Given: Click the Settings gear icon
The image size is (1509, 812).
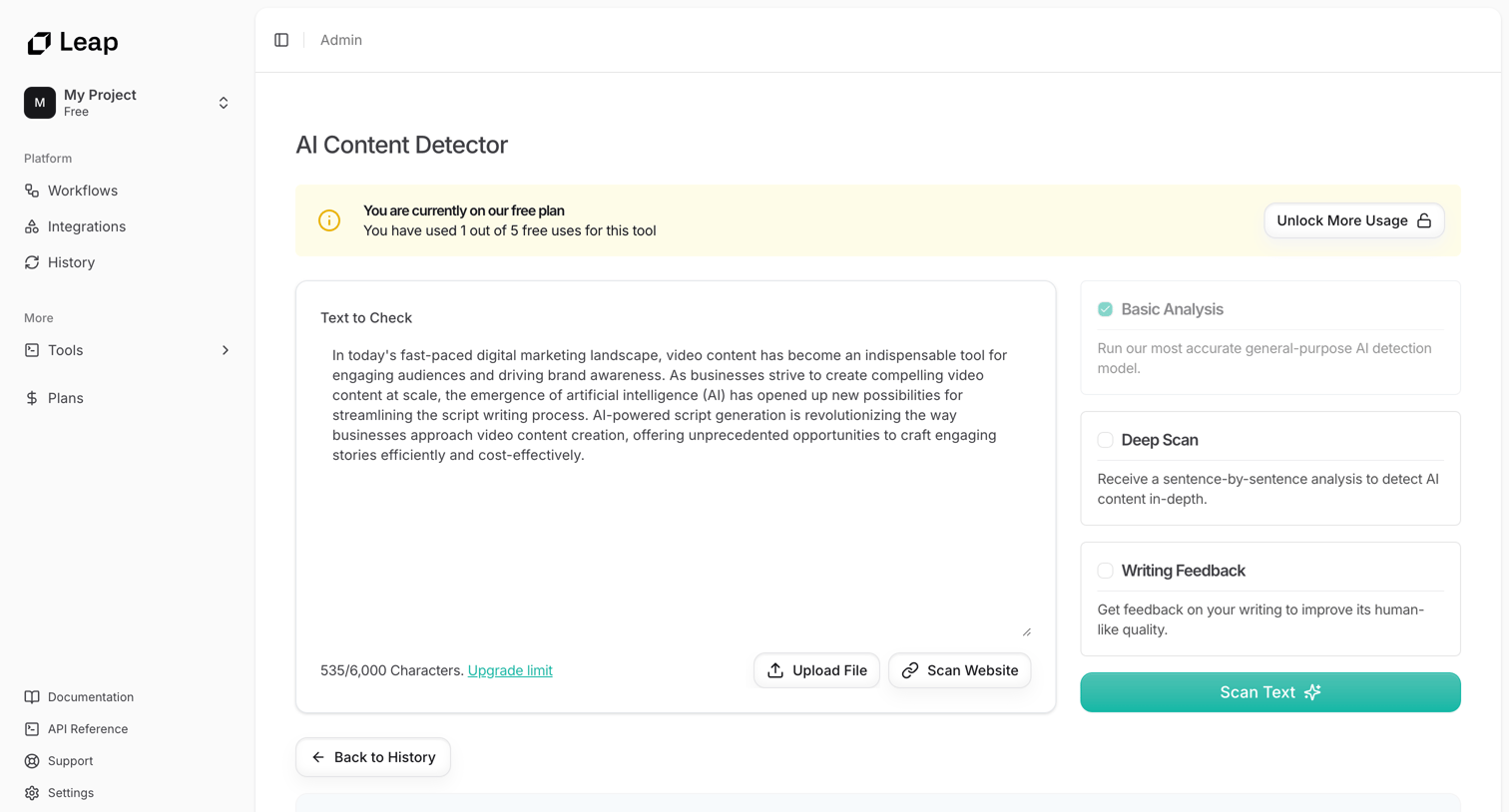Looking at the screenshot, I should click(x=32, y=793).
